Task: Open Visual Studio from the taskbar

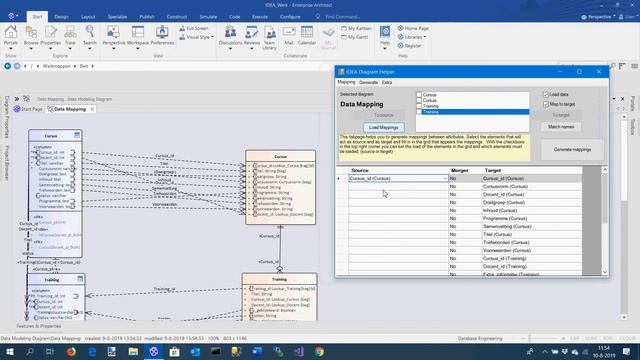Action: (299, 351)
